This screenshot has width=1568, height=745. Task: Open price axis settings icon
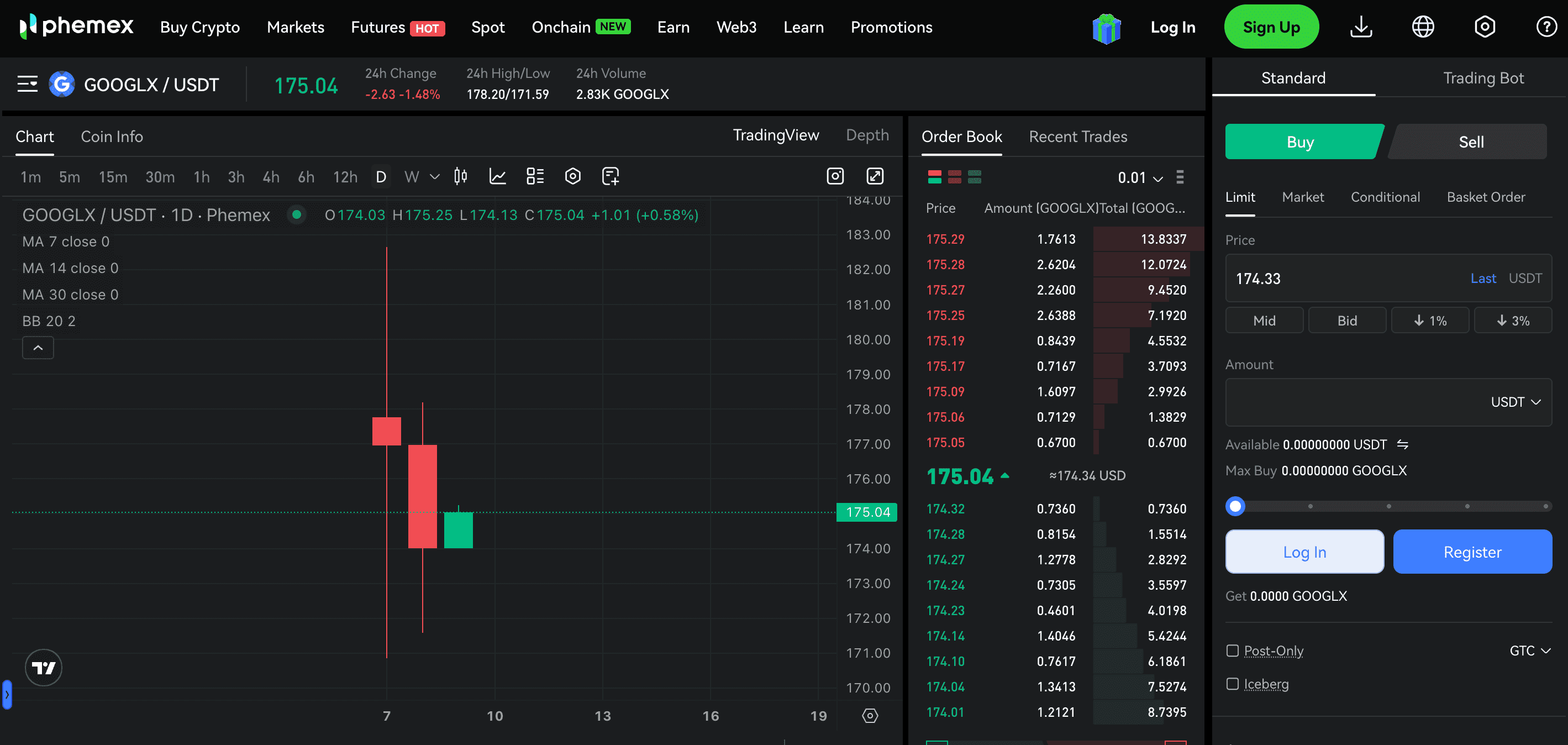point(870,716)
